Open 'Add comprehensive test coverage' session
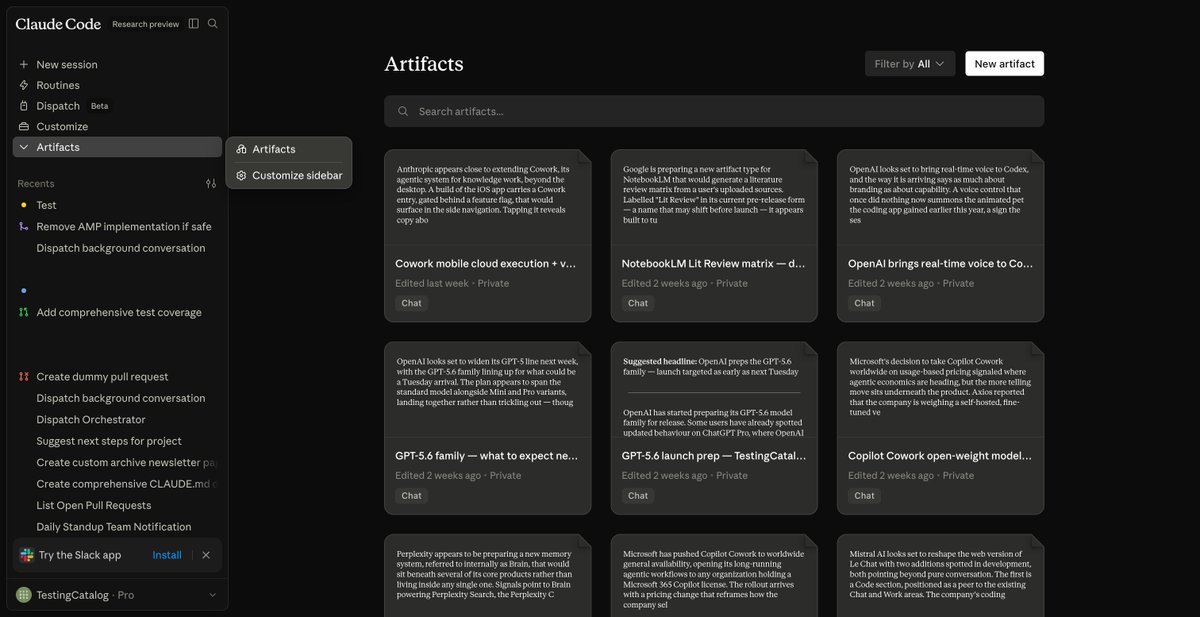Image resolution: width=1200 pixels, height=617 pixels. [117, 313]
